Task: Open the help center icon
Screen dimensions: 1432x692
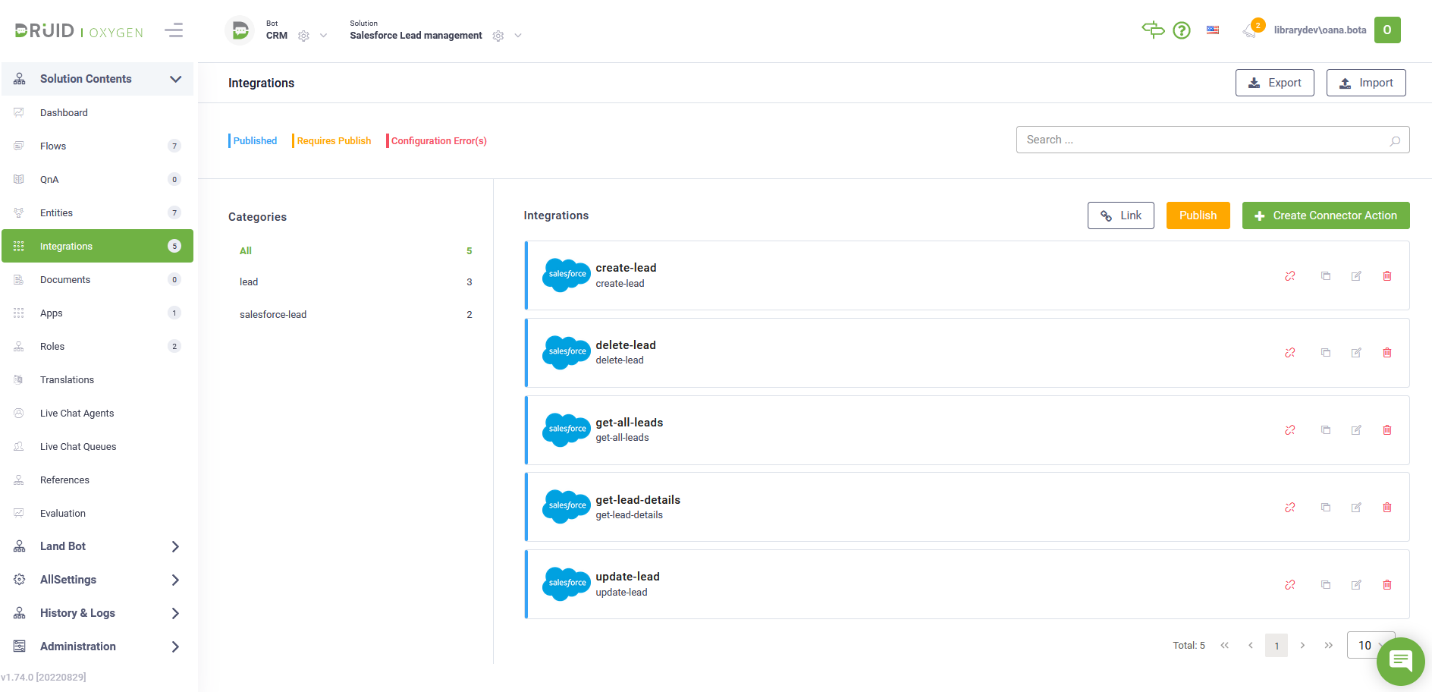Action: pyautogui.click(x=1181, y=30)
